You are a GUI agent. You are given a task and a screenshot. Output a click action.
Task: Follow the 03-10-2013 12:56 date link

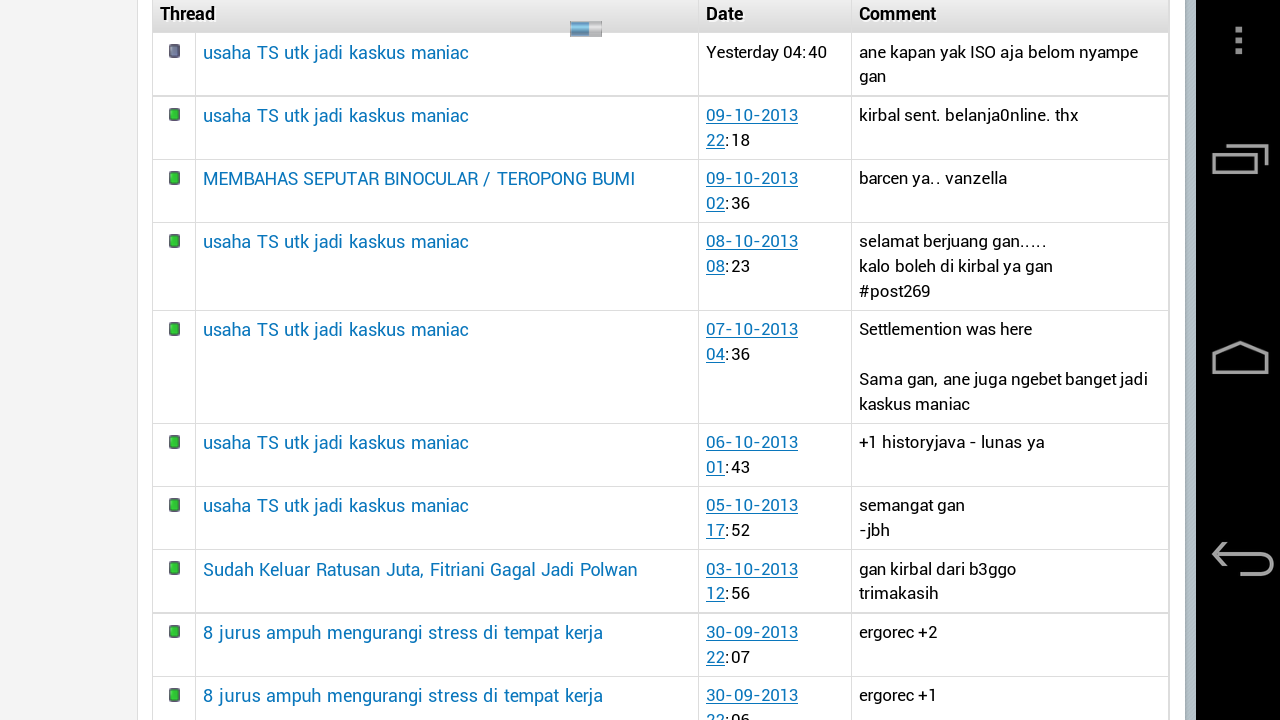[752, 581]
